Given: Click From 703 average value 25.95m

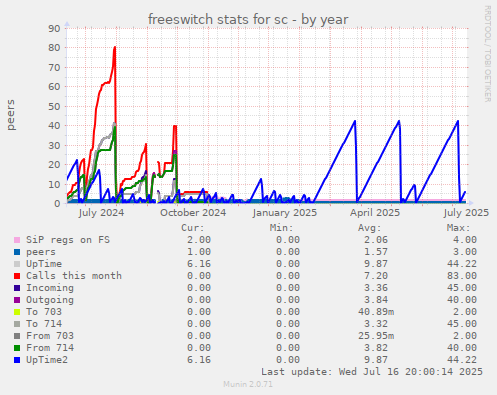Looking at the screenshot, I should pyautogui.click(x=376, y=336).
